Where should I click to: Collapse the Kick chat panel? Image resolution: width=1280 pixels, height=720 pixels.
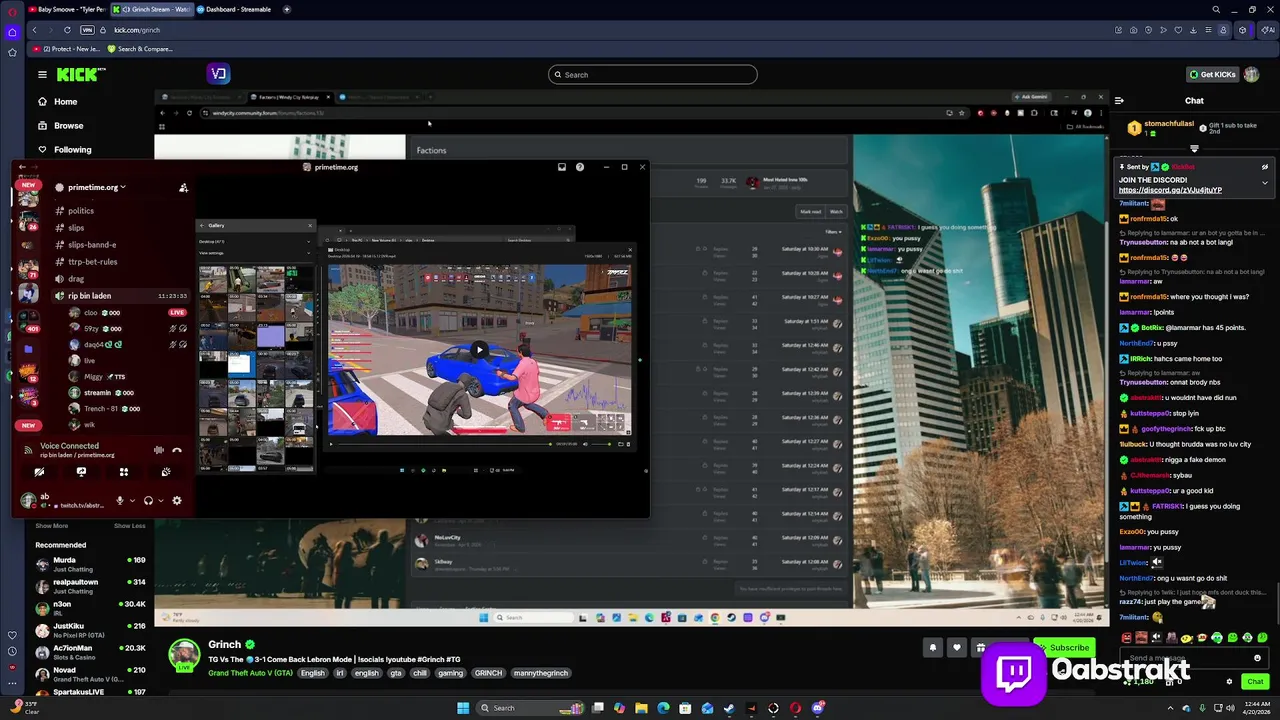pos(1119,100)
